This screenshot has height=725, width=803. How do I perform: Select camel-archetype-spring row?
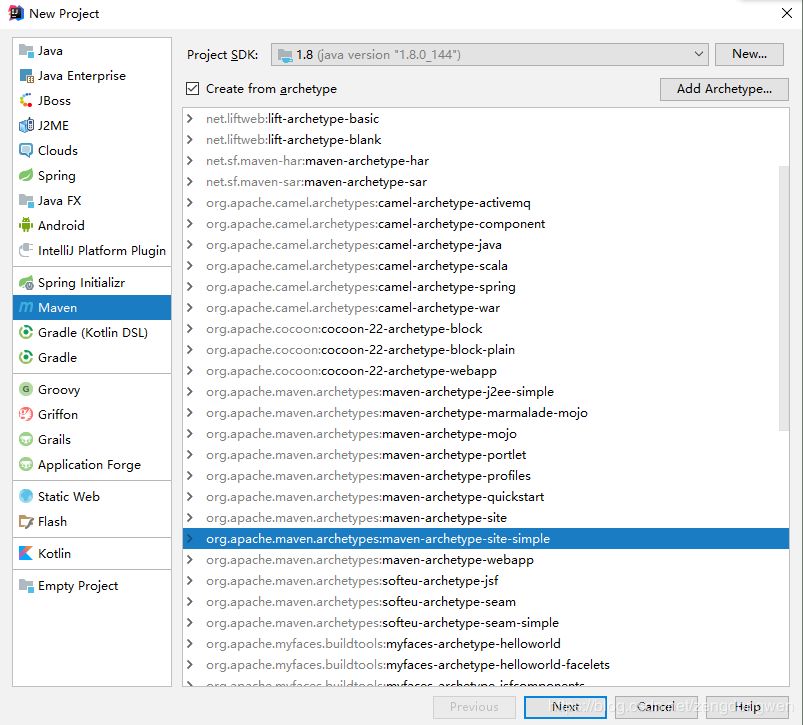pos(485,286)
